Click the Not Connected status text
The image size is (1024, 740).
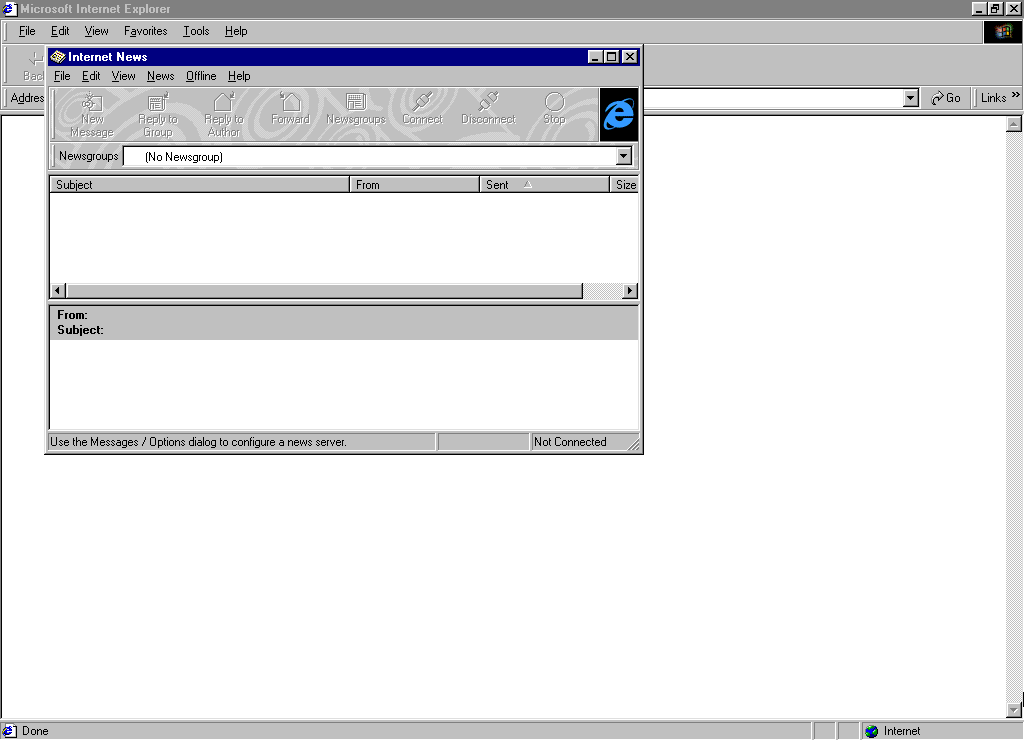tap(570, 442)
